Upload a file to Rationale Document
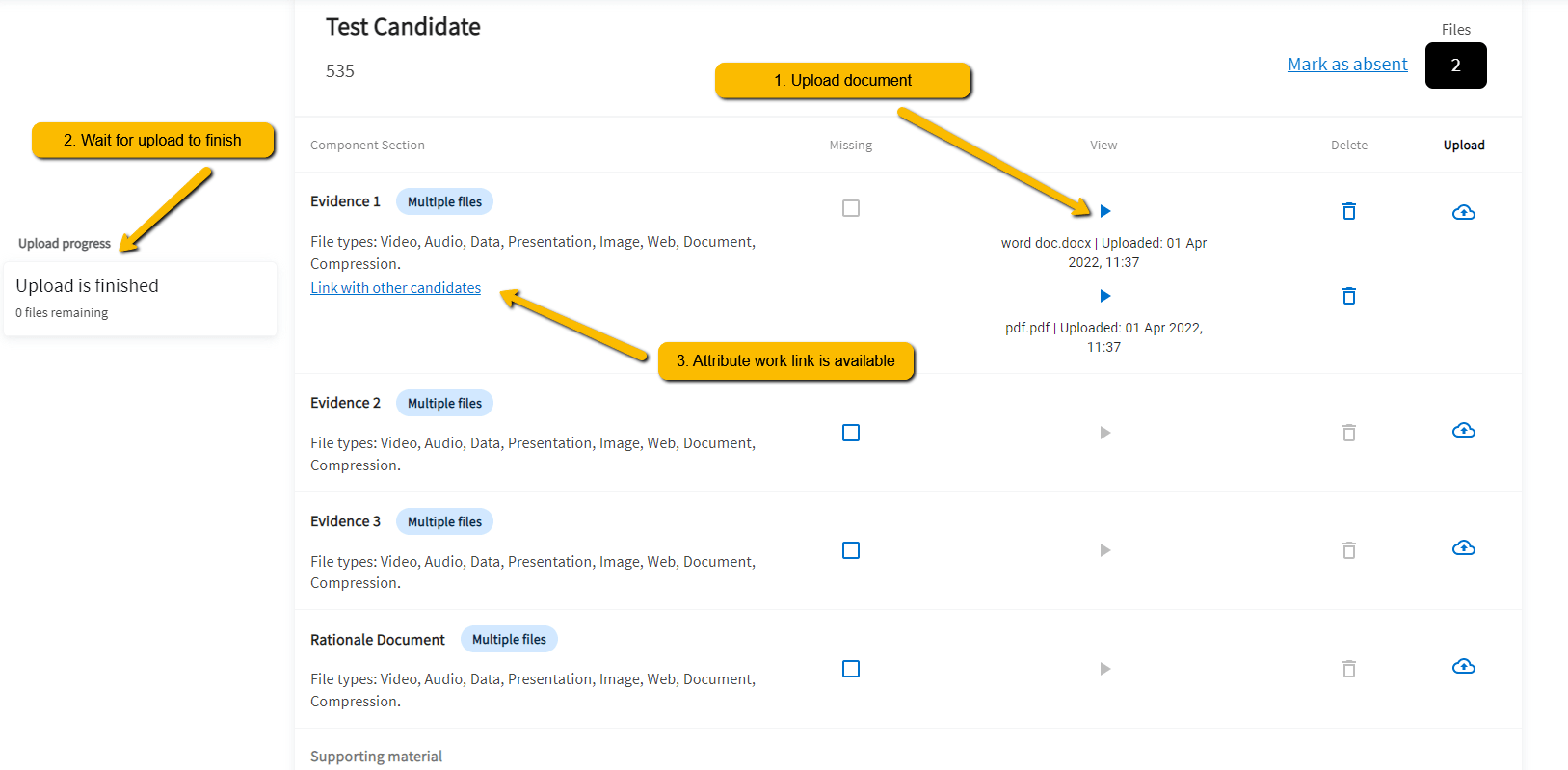 click(x=1463, y=666)
